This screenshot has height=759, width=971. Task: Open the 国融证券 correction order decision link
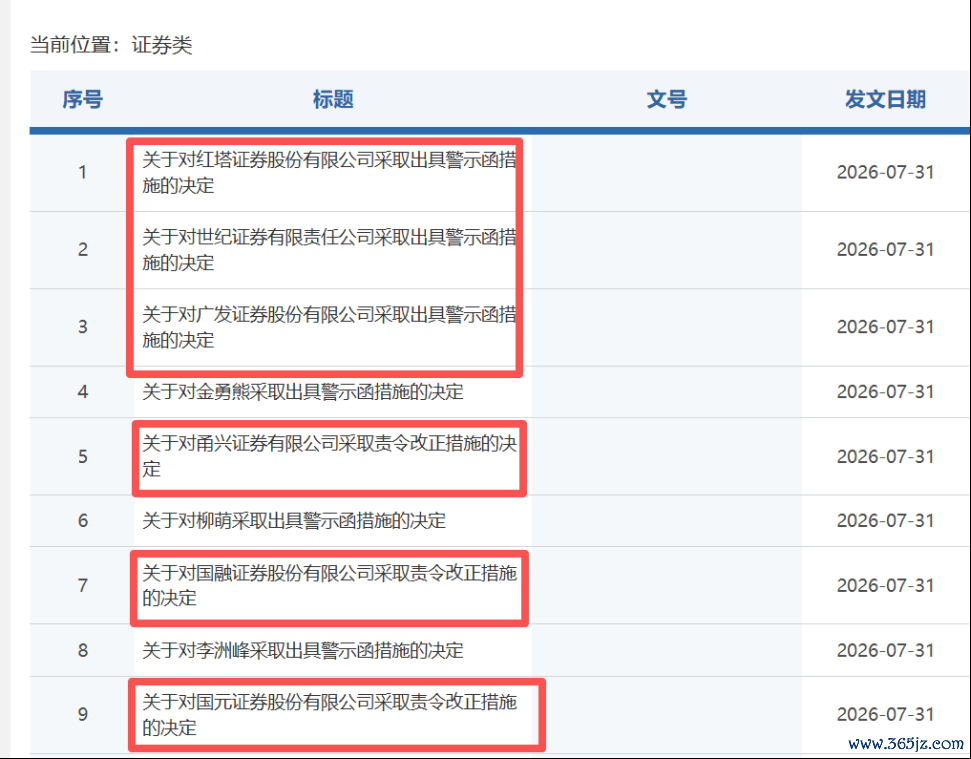329,585
